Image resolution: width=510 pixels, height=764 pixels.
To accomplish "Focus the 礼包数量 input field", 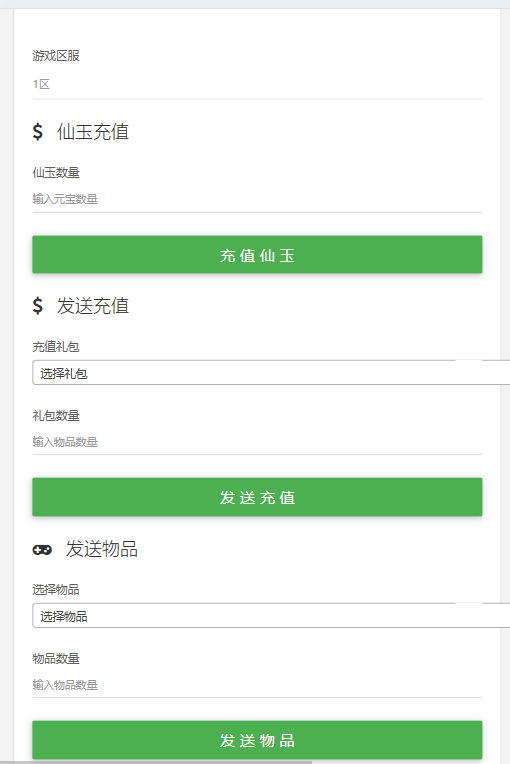I will point(257,441).
